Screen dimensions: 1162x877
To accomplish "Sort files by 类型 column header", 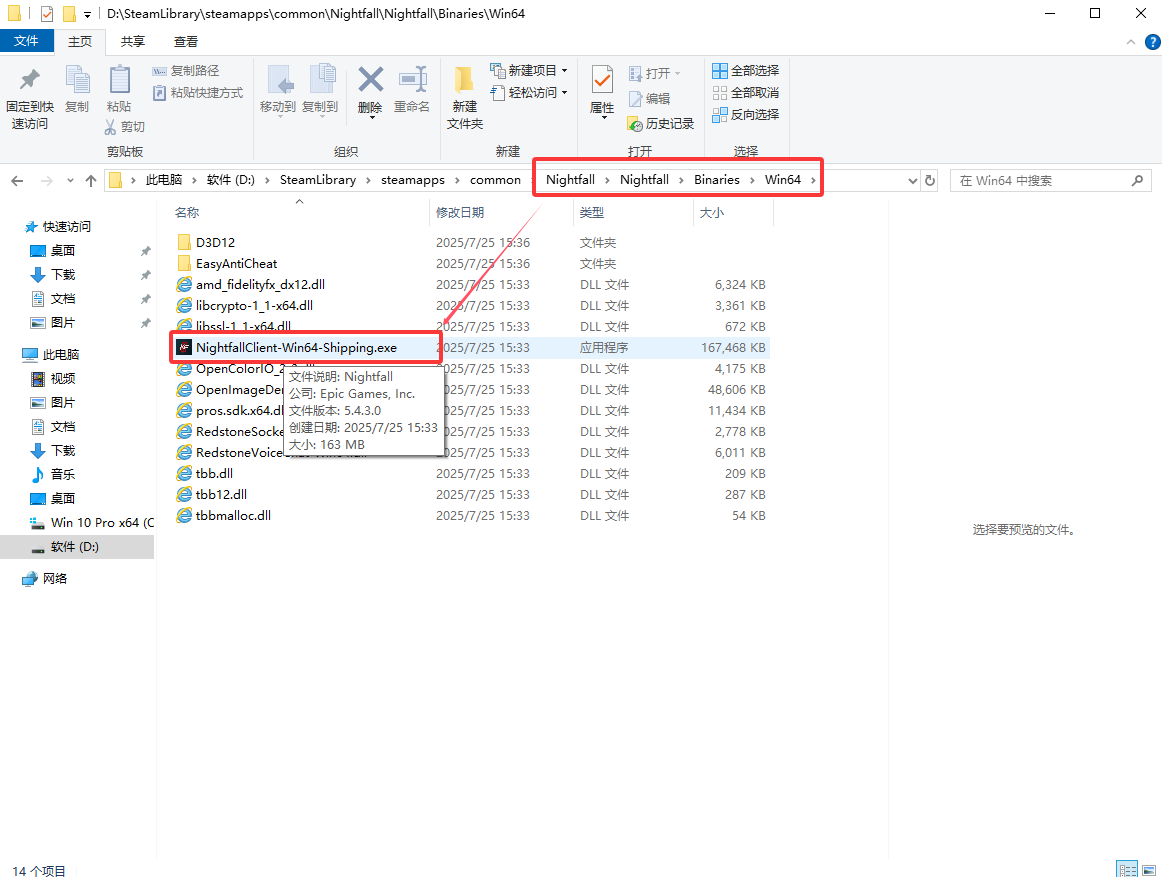I will point(633,213).
